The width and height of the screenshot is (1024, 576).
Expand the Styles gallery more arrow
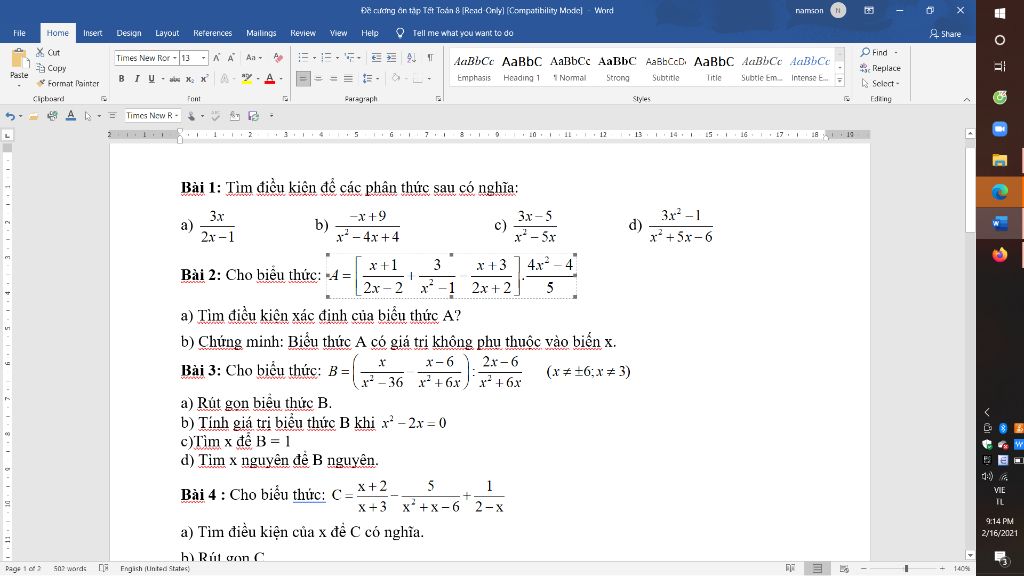840,81
